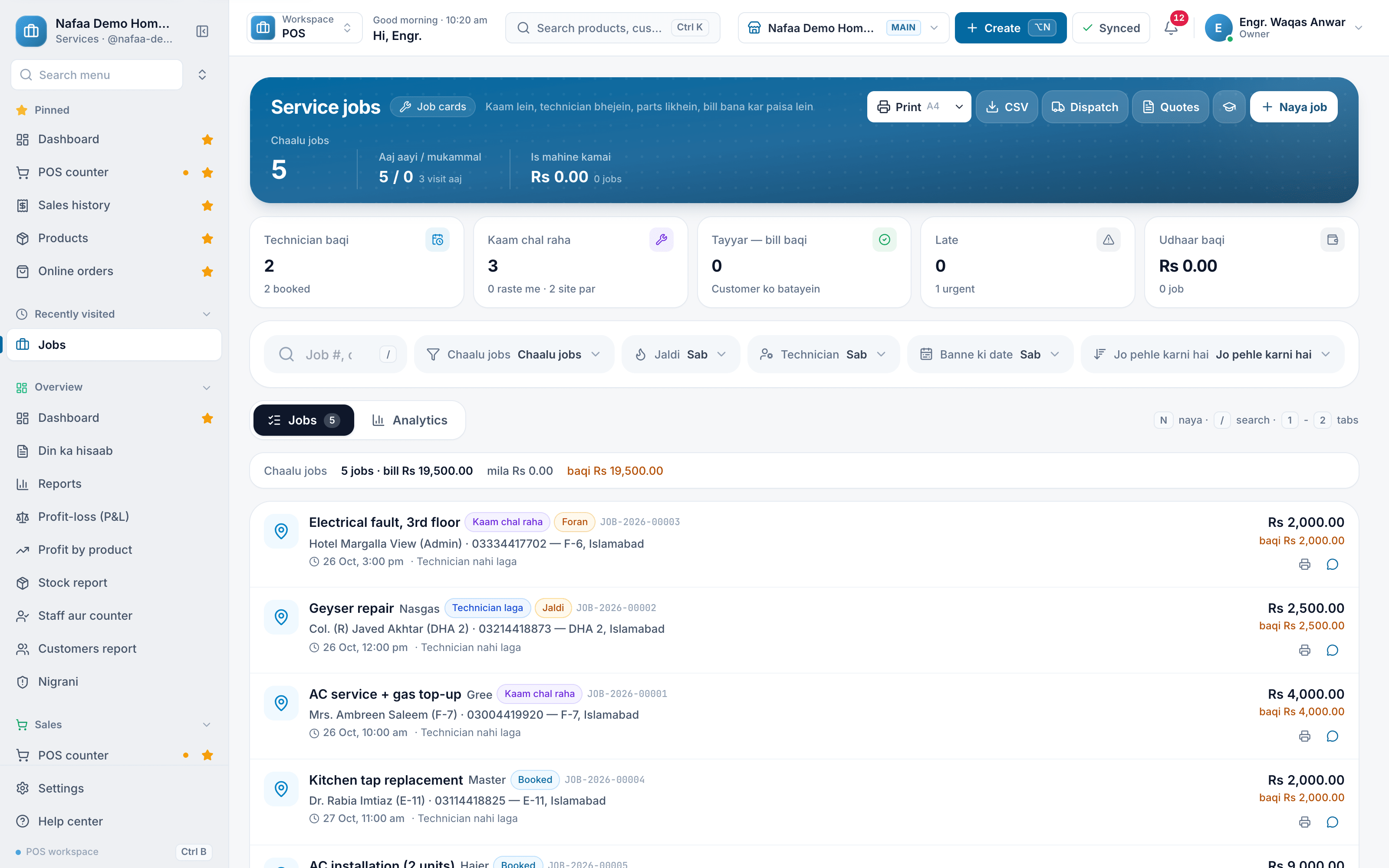Open Engr. Waqas Anwar account menu

point(1284,27)
